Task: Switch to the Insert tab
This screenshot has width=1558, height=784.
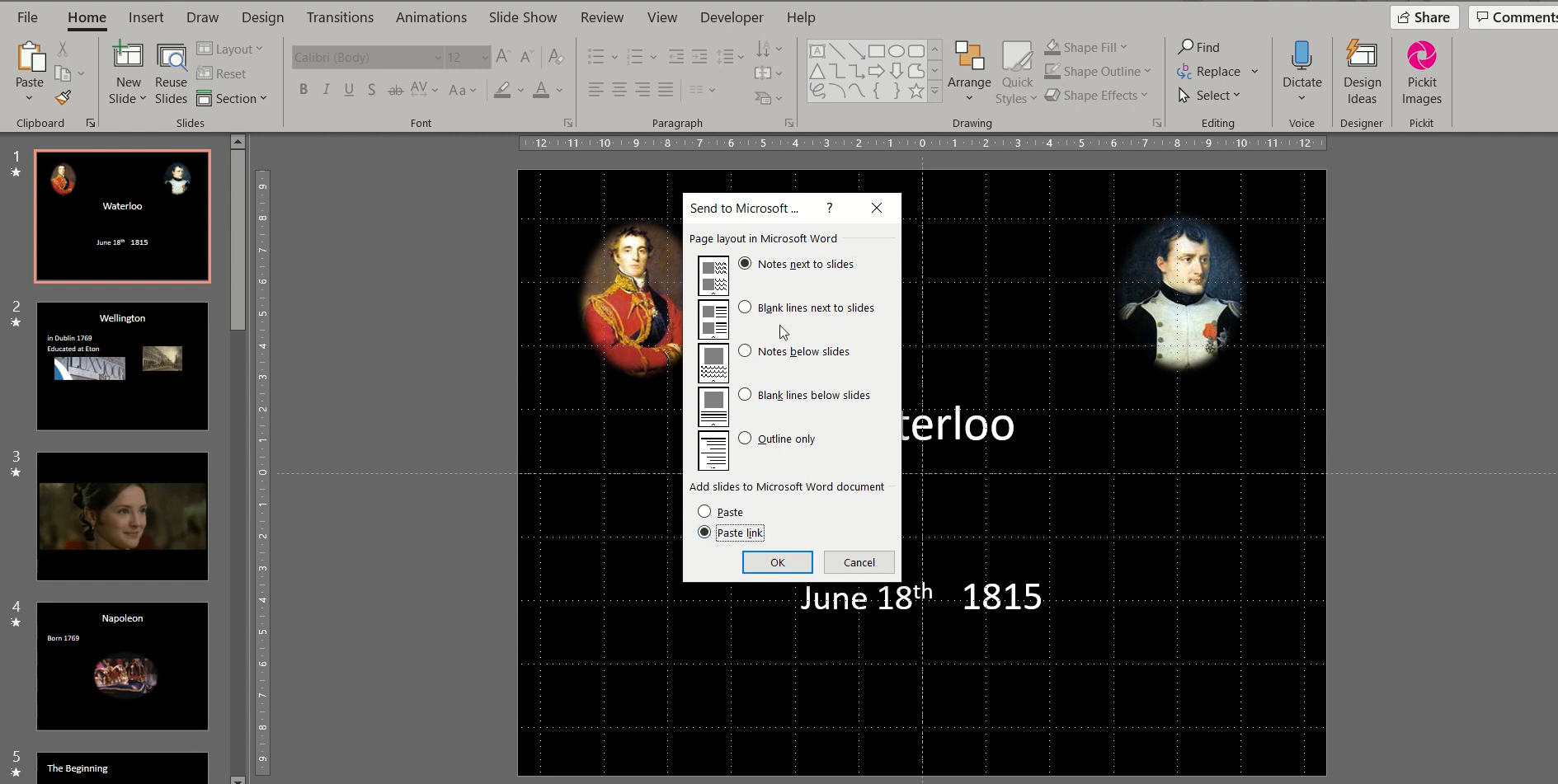Action: (146, 17)
